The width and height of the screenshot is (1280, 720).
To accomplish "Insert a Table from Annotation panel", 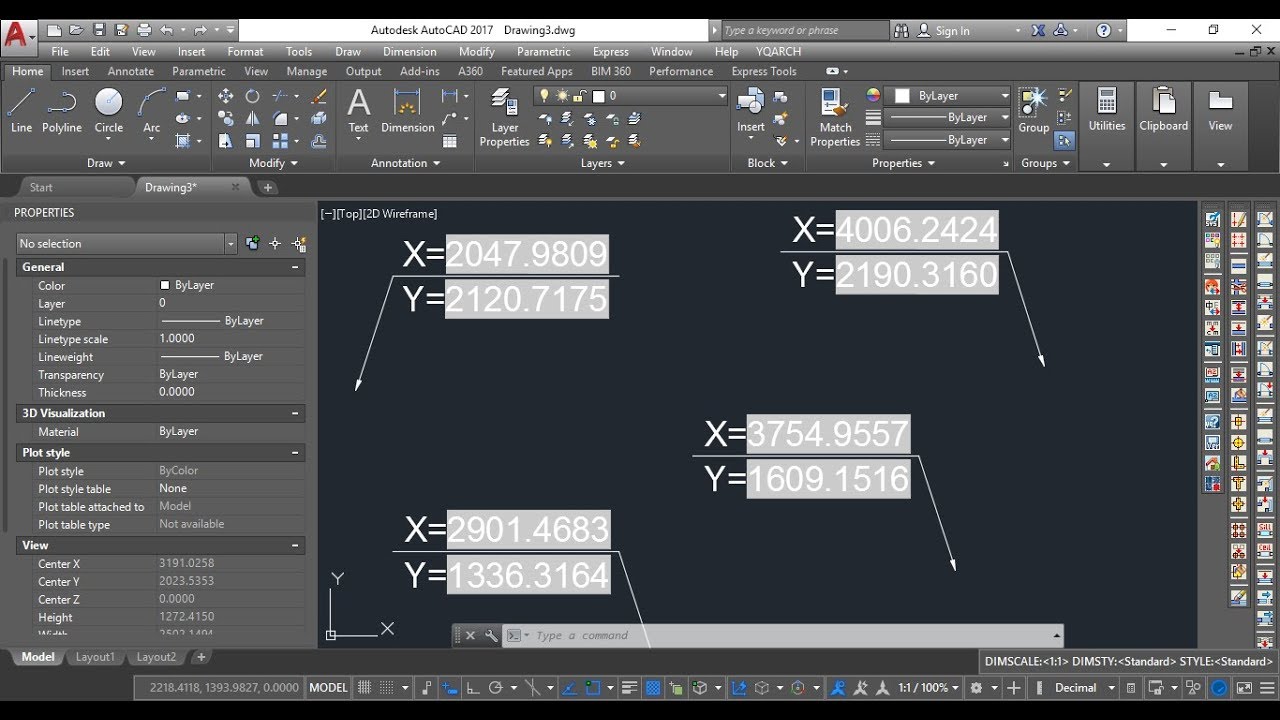I will pos(450,141).
